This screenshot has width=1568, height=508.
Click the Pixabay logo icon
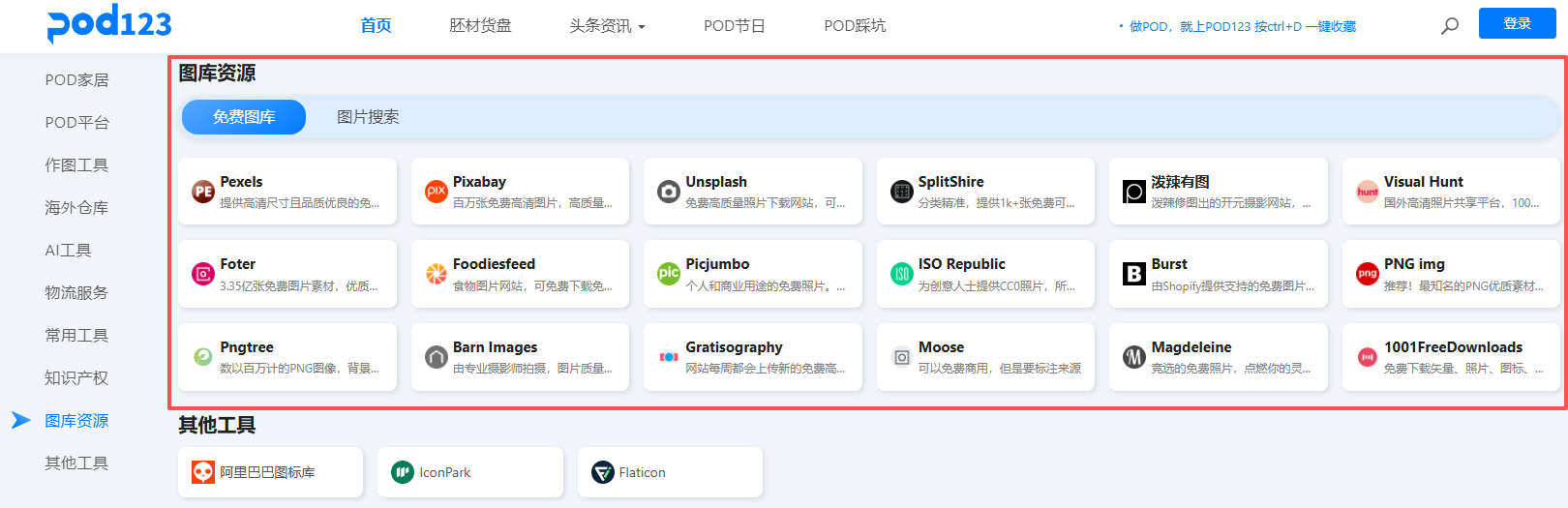(437, 192)
